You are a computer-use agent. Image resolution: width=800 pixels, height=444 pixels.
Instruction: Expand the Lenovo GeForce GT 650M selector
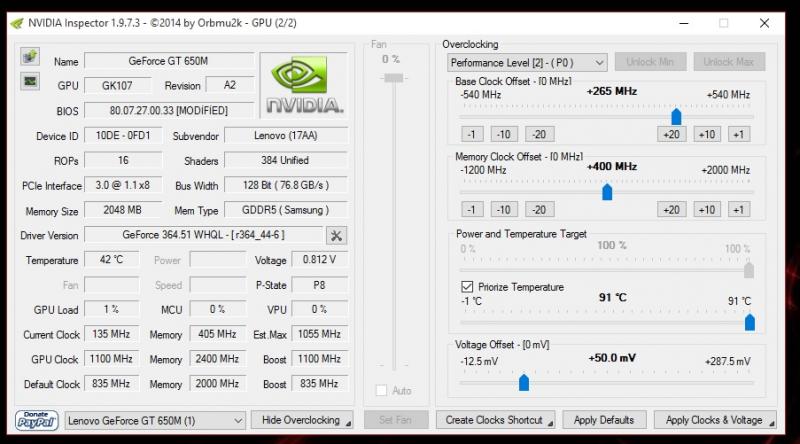tap(237, 420)
